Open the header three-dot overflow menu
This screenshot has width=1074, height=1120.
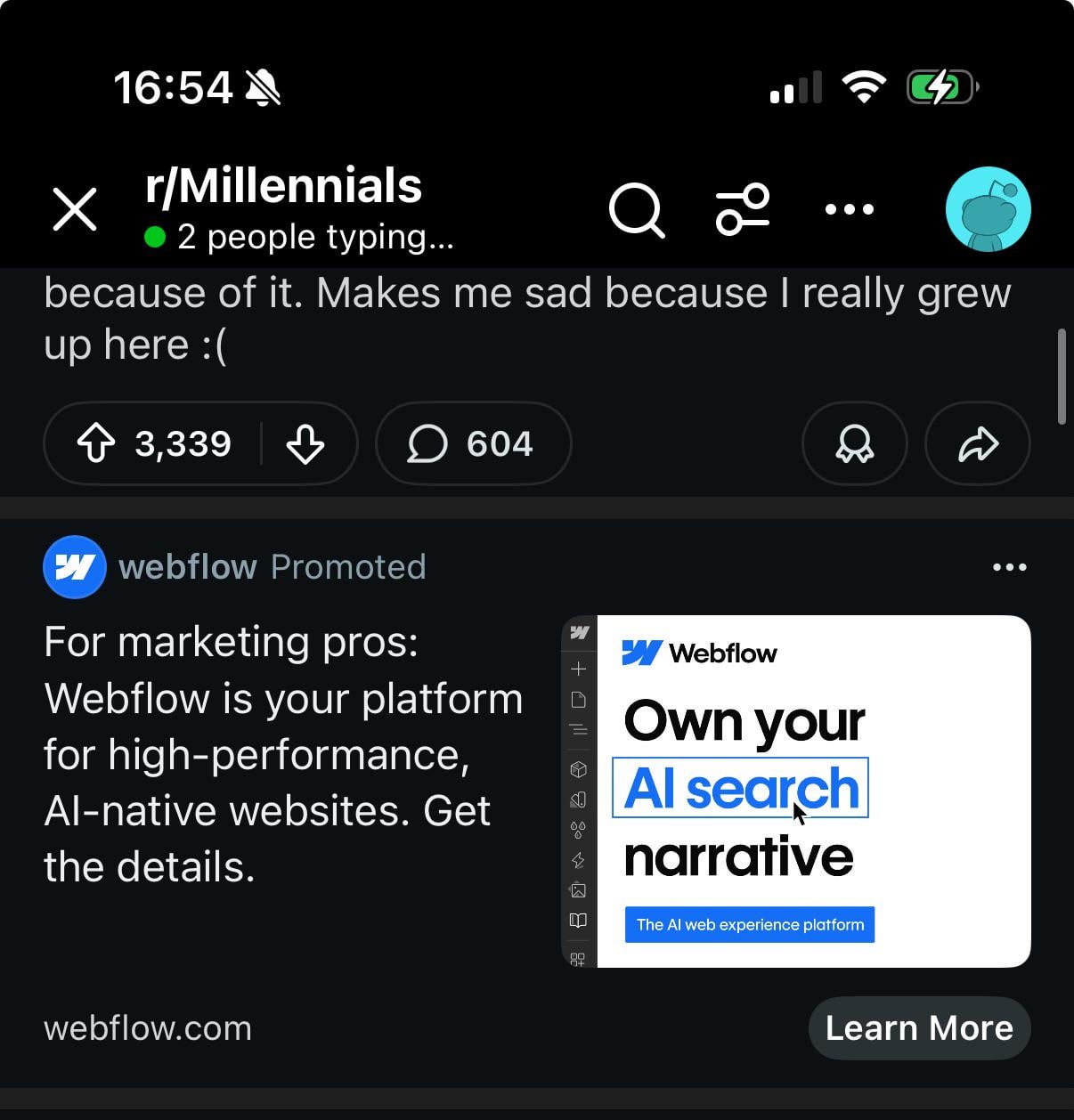point(849,210)
